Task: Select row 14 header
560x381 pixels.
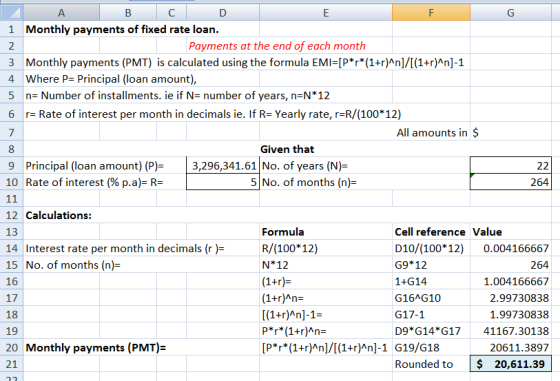Action: [11, 248]
